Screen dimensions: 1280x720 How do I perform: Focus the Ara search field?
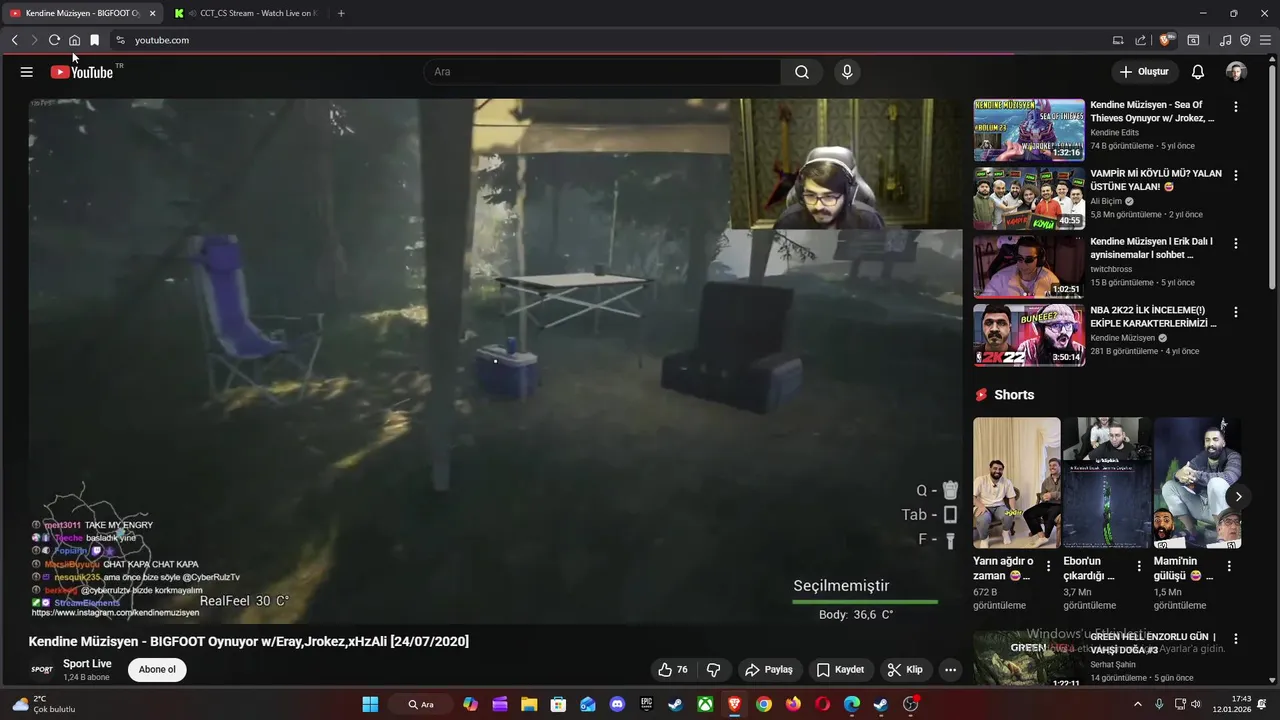click(603, 72)
